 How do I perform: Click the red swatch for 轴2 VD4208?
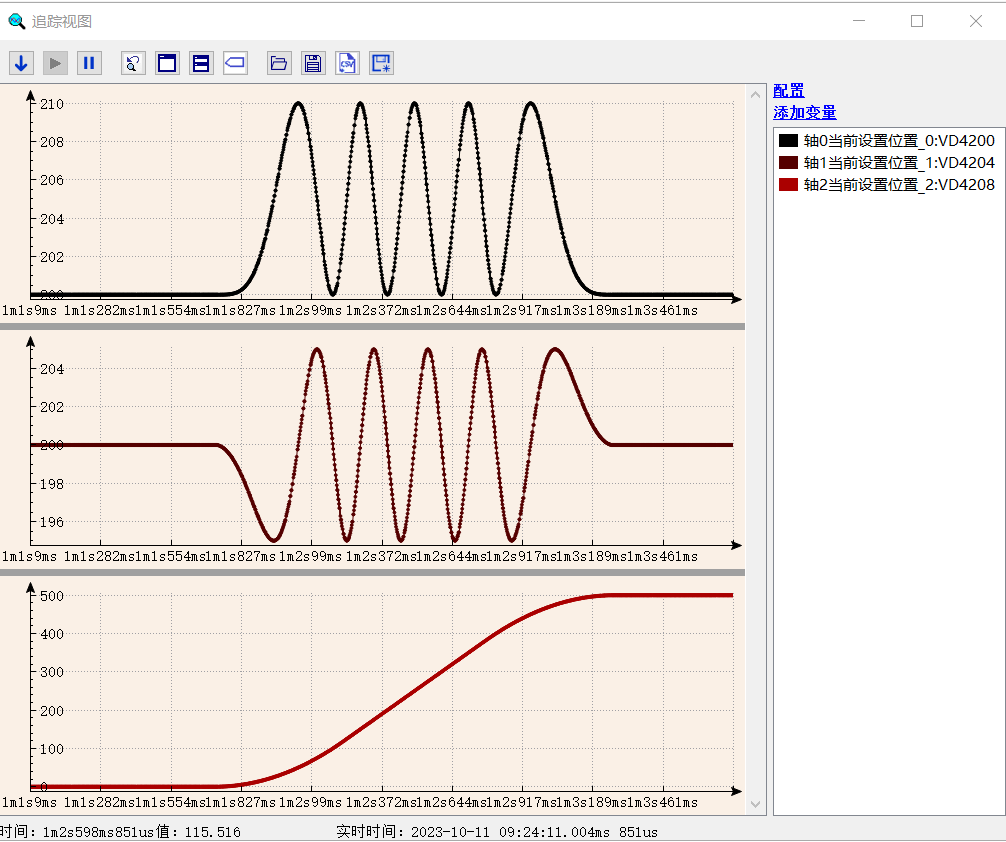[788, 185]
